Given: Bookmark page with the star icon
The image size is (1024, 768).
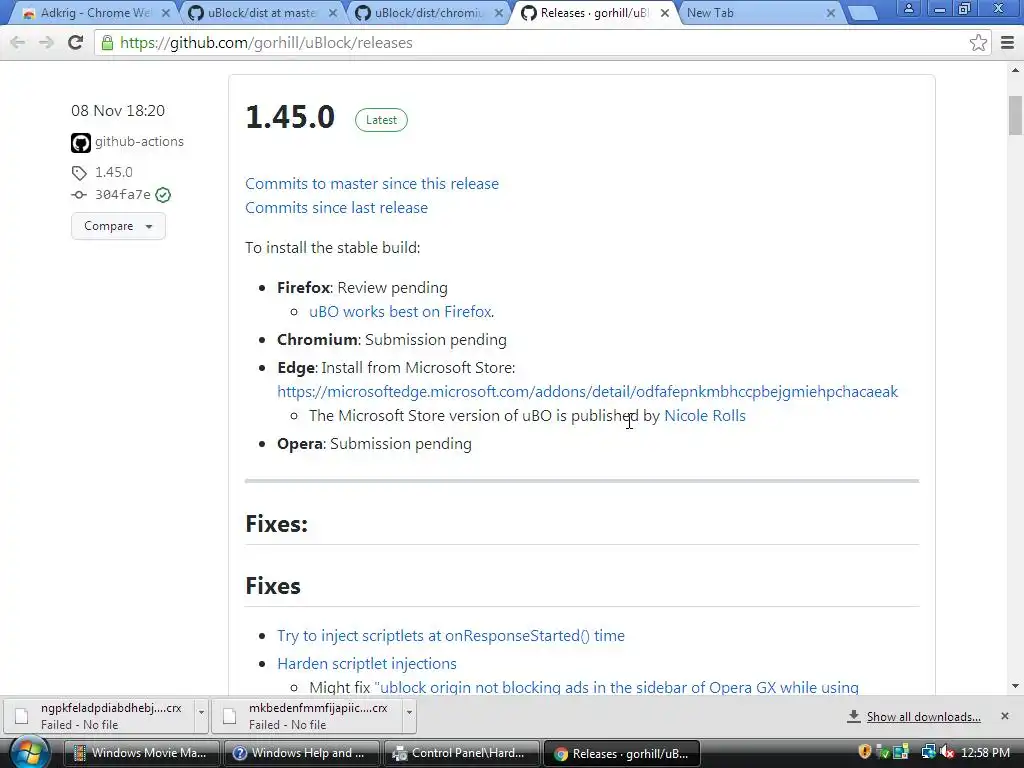Looking at the screenshot, I should (978, 43).
